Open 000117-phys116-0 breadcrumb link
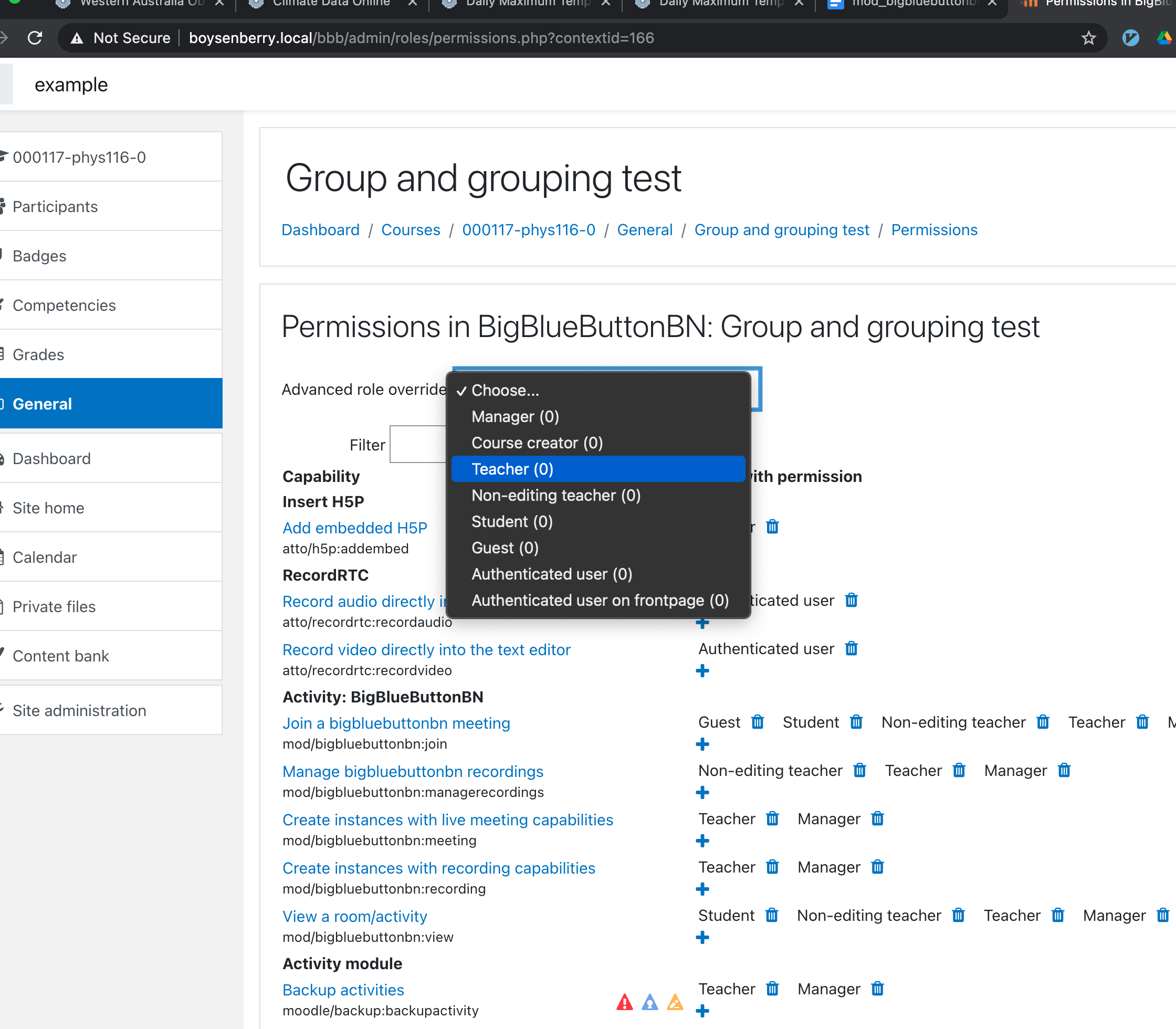 pyautogui.click(x=528, y=230)
